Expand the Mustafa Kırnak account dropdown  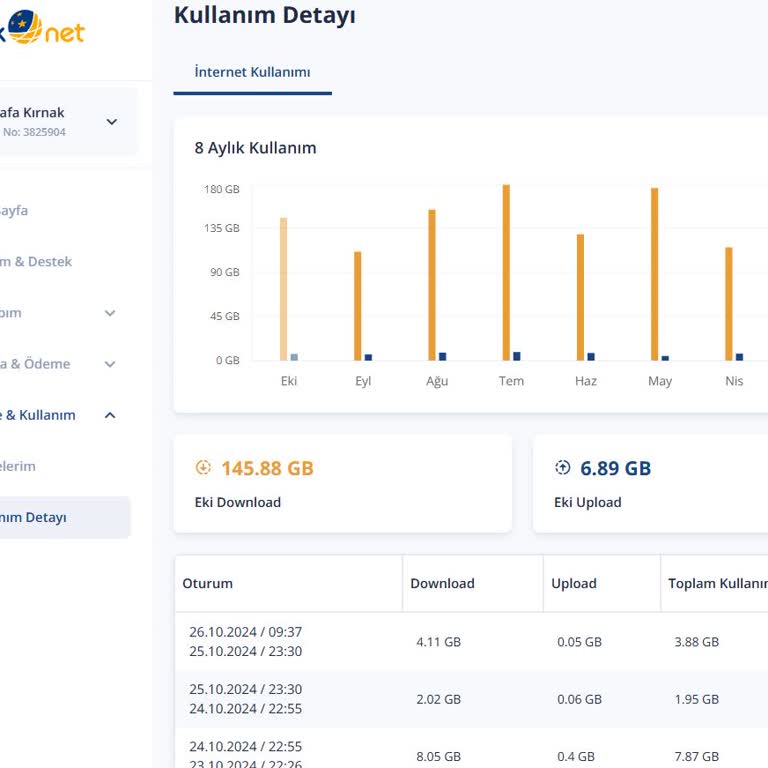pos(111,122)
